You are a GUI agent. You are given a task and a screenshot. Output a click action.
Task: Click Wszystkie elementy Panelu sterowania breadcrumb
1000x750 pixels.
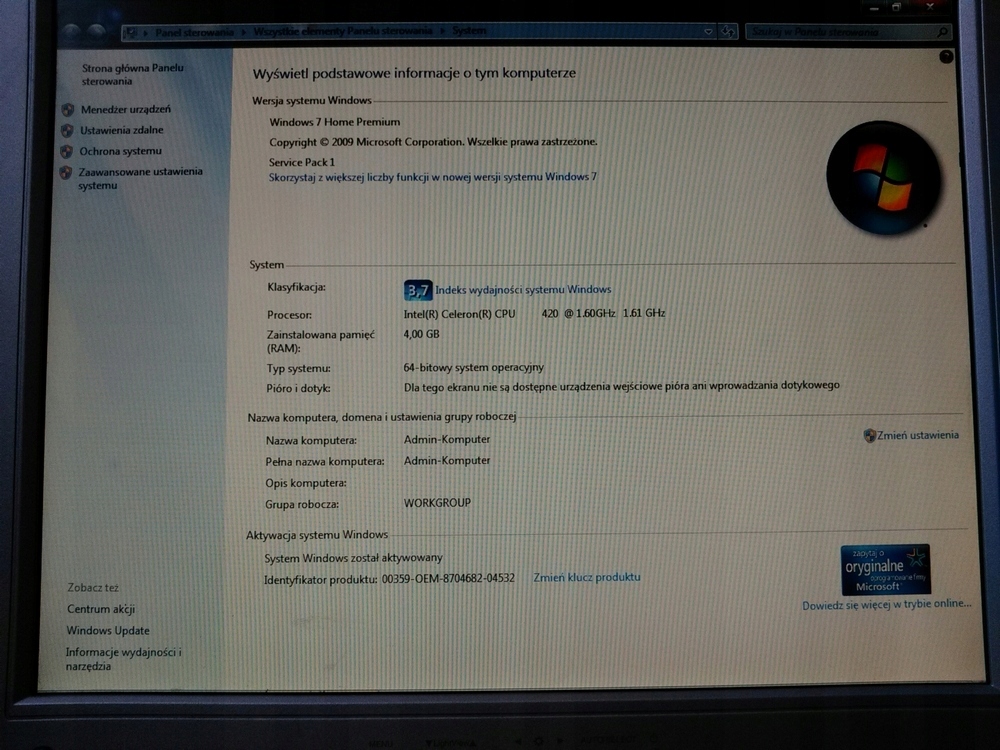coord(342,31)
